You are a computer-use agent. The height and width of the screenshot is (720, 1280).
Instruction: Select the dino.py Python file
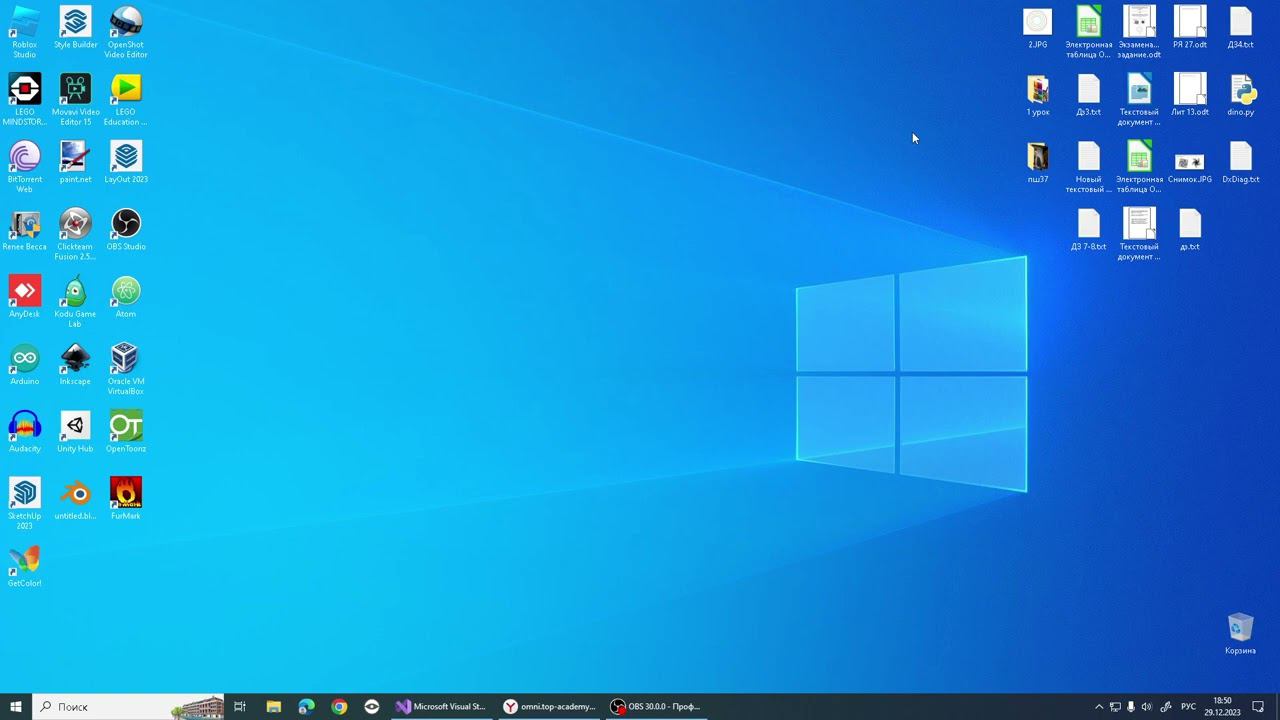pyautogui.click(x=1240, y=95)
